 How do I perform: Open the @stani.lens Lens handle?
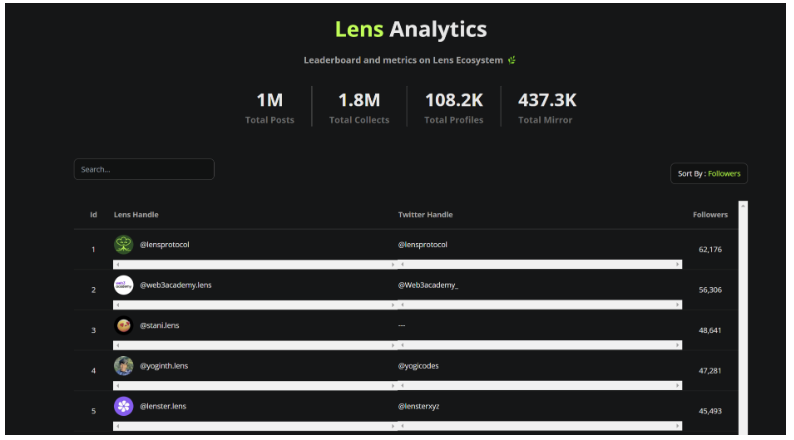[160, 326]
